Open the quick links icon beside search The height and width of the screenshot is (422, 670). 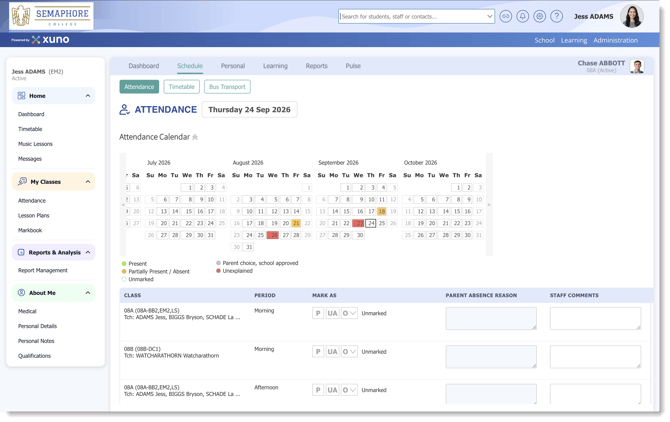coord(505,16)
